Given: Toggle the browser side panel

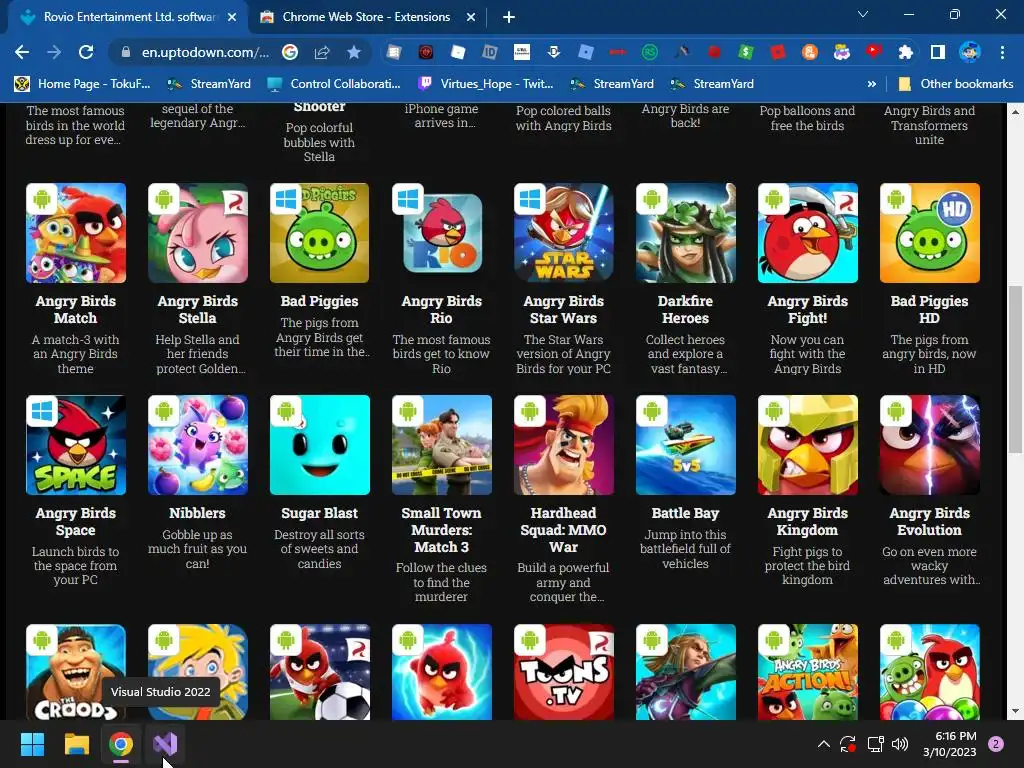Looking at the screenshot, I should click(x=938, y=52).
